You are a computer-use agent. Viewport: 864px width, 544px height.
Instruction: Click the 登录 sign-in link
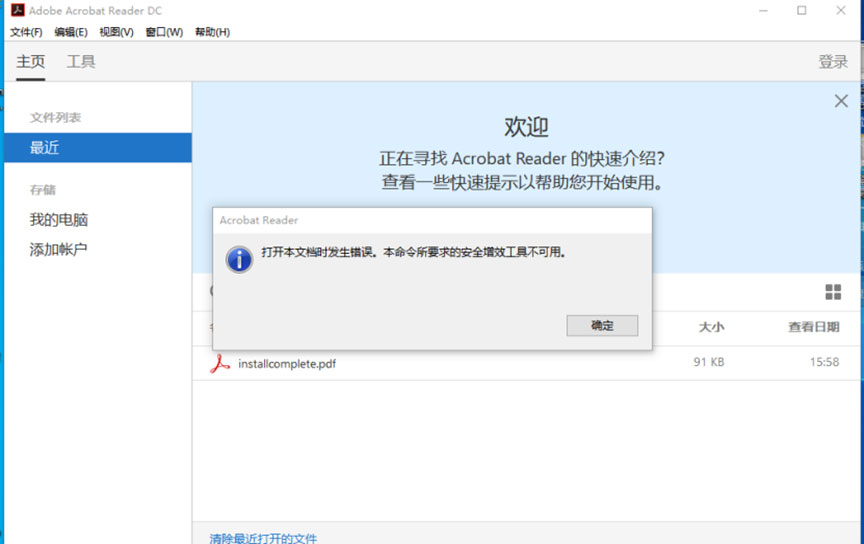click(833, 62)
